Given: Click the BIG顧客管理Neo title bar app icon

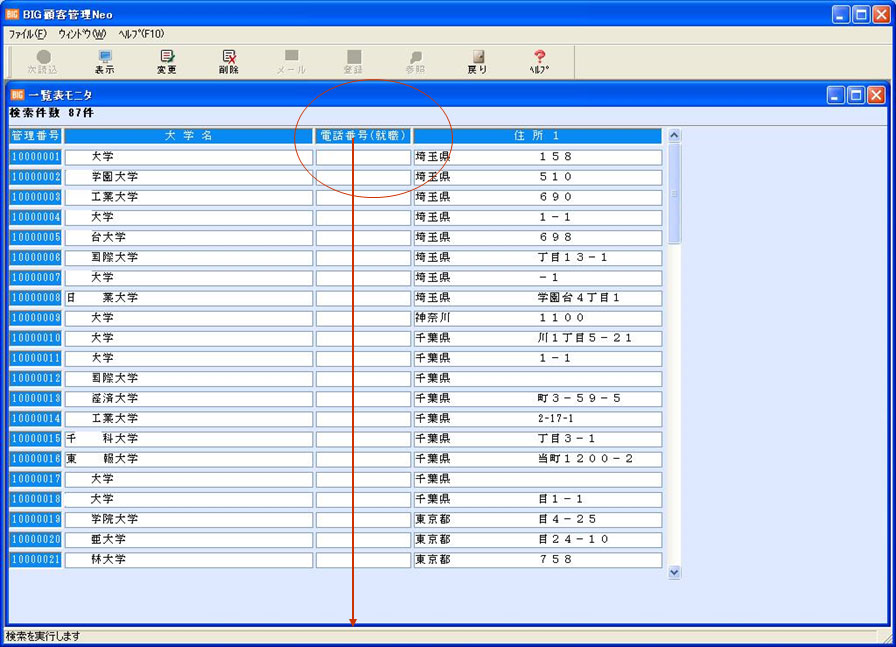Looking at the screenshot, I should [12, 14].
